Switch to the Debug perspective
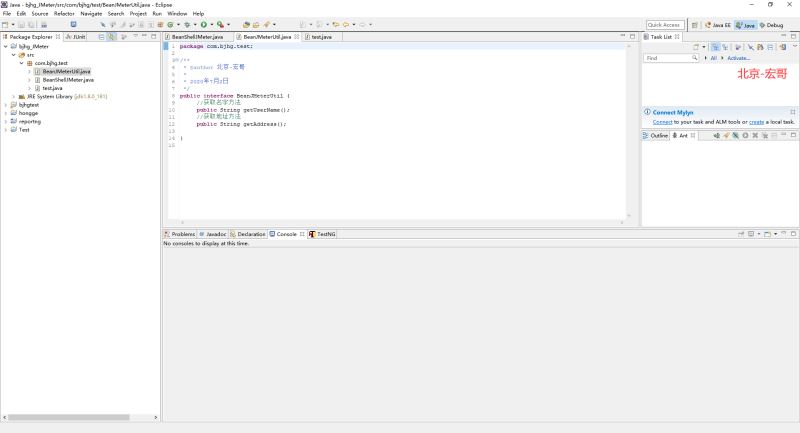Viewport: 800px width, 433px height. 771,25
